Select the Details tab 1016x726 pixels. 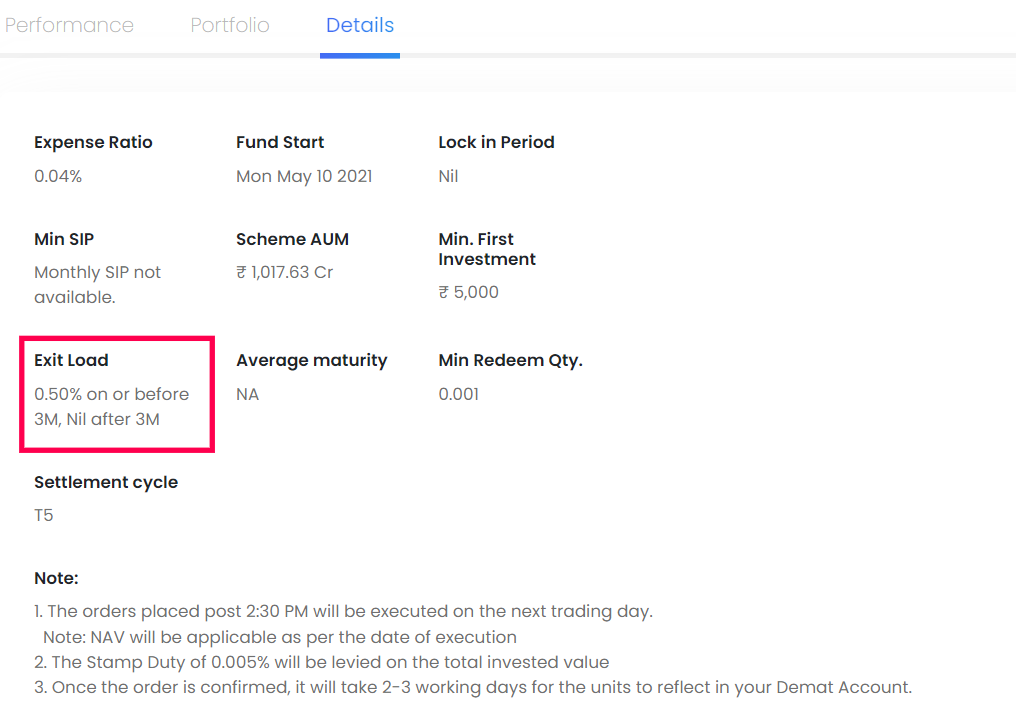click(360, 25)
